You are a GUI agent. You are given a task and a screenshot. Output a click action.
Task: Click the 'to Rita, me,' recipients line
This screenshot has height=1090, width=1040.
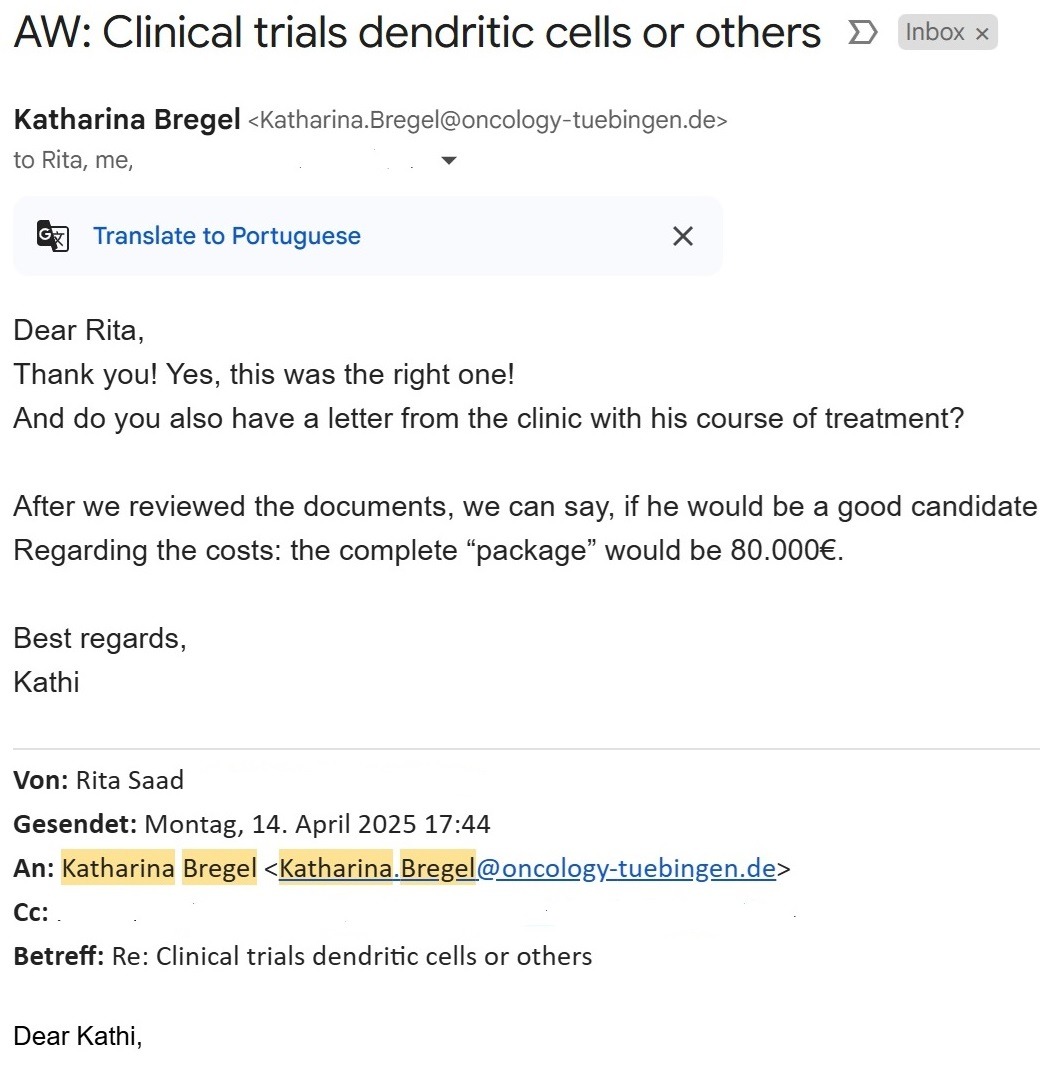[x=73, y=160]
